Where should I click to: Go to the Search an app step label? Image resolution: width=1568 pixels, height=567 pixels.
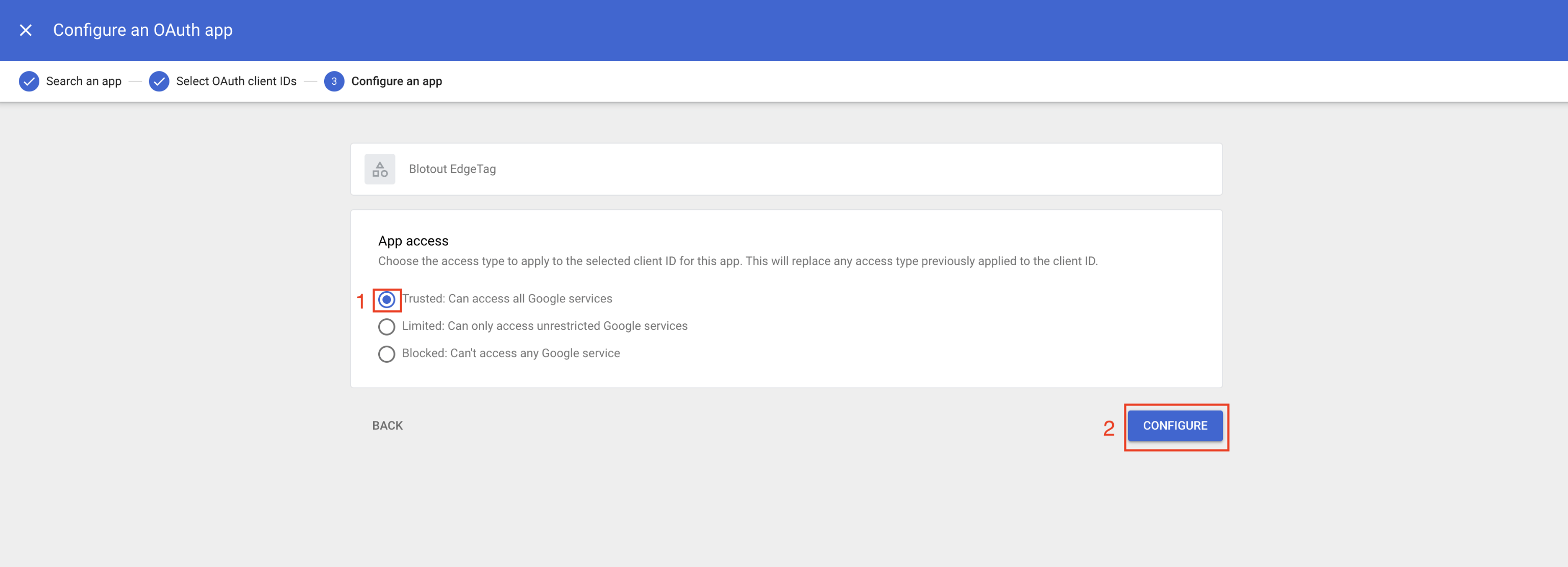point(84,81)
